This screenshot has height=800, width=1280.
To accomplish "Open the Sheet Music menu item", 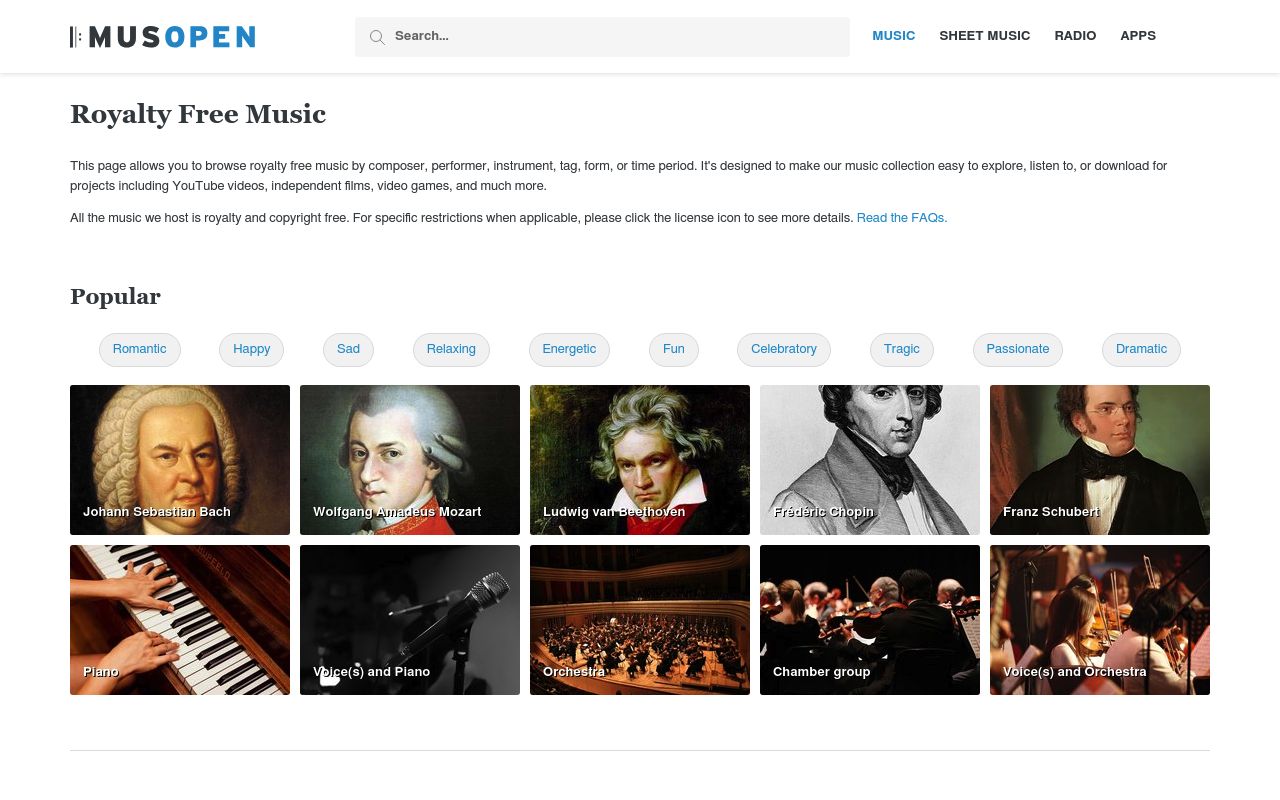I will pos(985,36).
